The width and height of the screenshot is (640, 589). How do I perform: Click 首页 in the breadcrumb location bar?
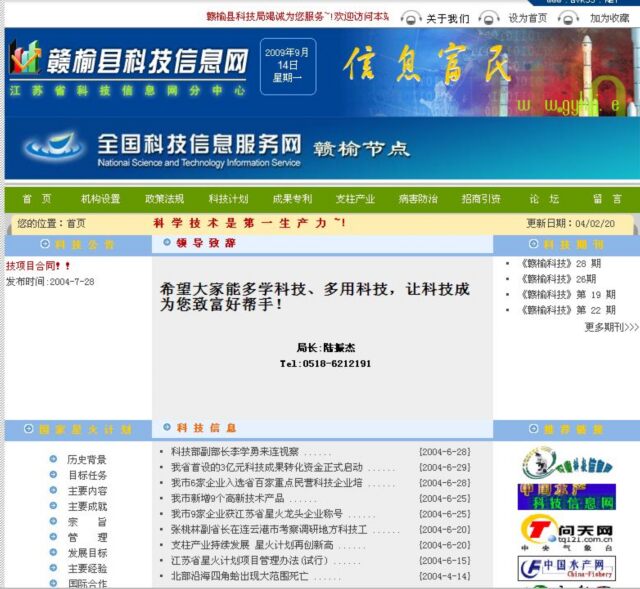(x=76, y=224)
